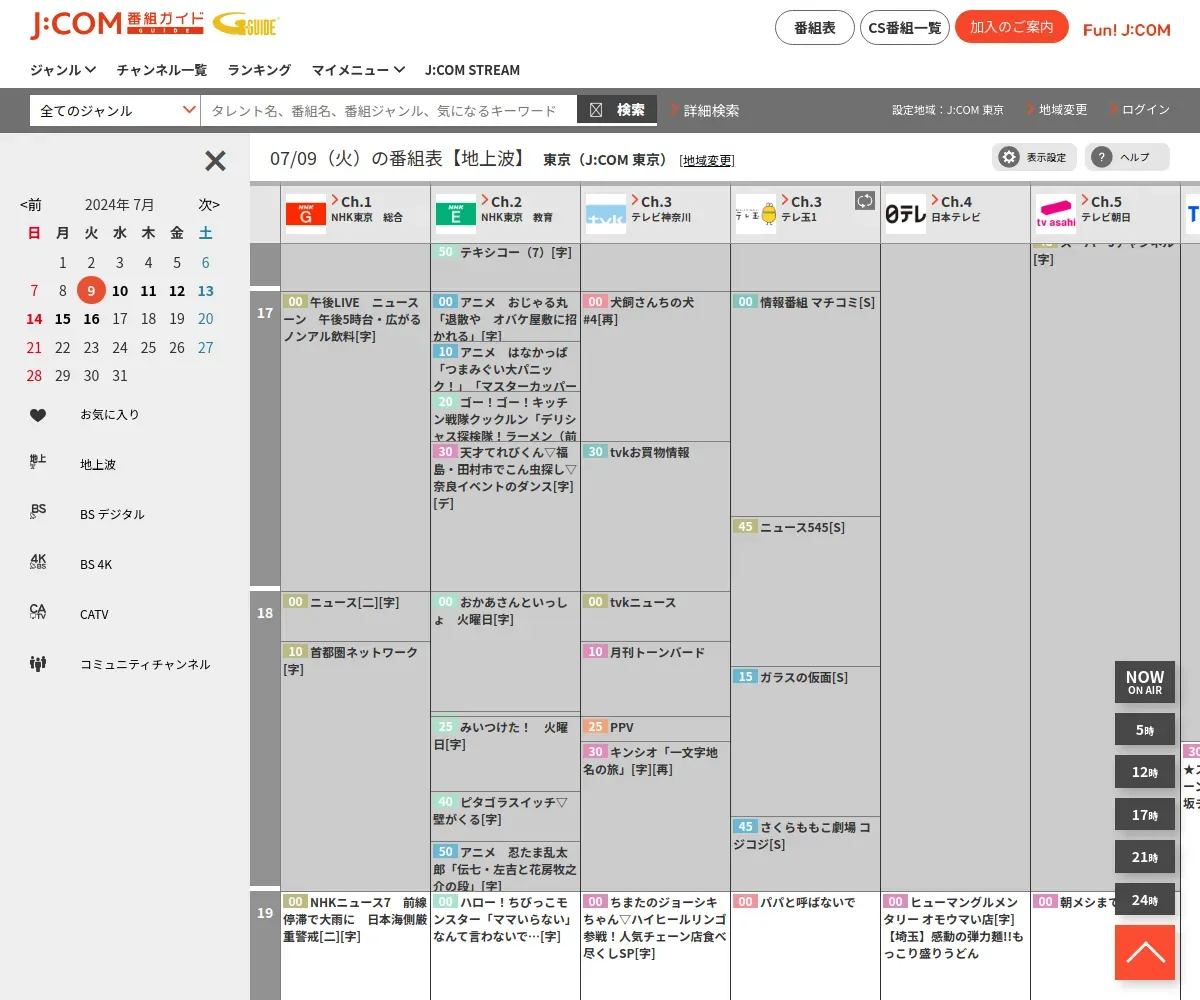Viewport: 1200px width, 1000px height.
Task: Click the 地域変更 link in grey bar
Action: pos(1057,110)
